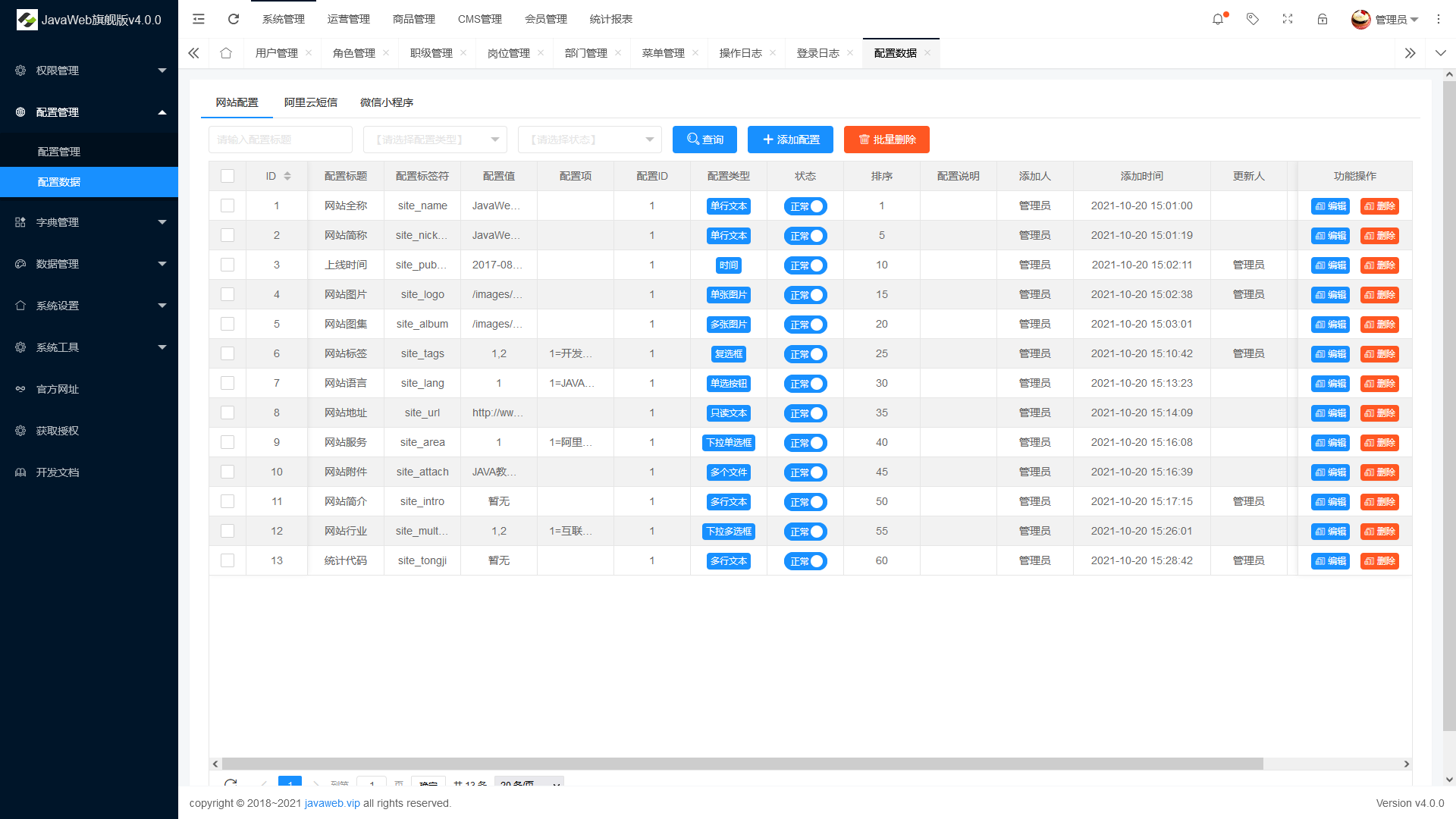This screenshot has height=819, width=1456.
Task: Go to home tab icon
Action: point(226,53)
